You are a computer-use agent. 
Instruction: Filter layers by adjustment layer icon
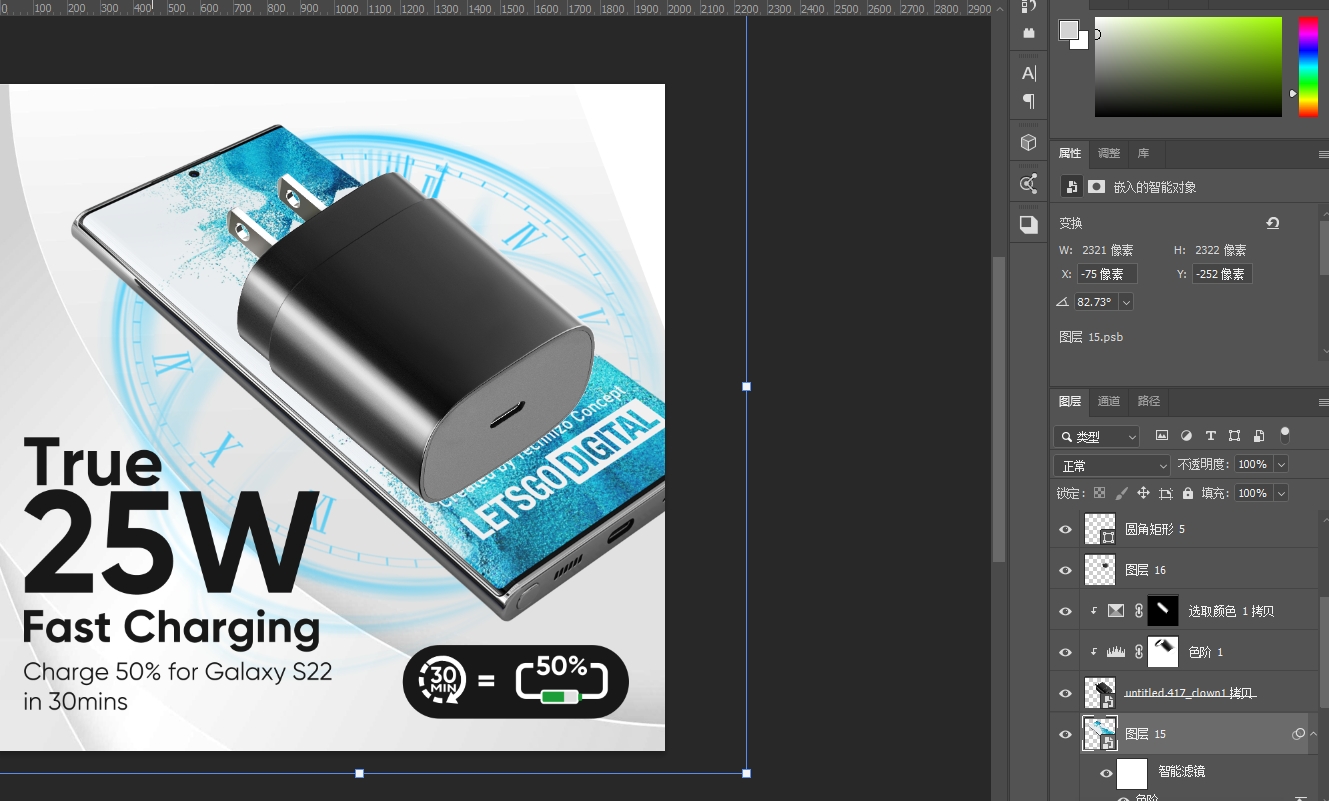click(1186, 436)
